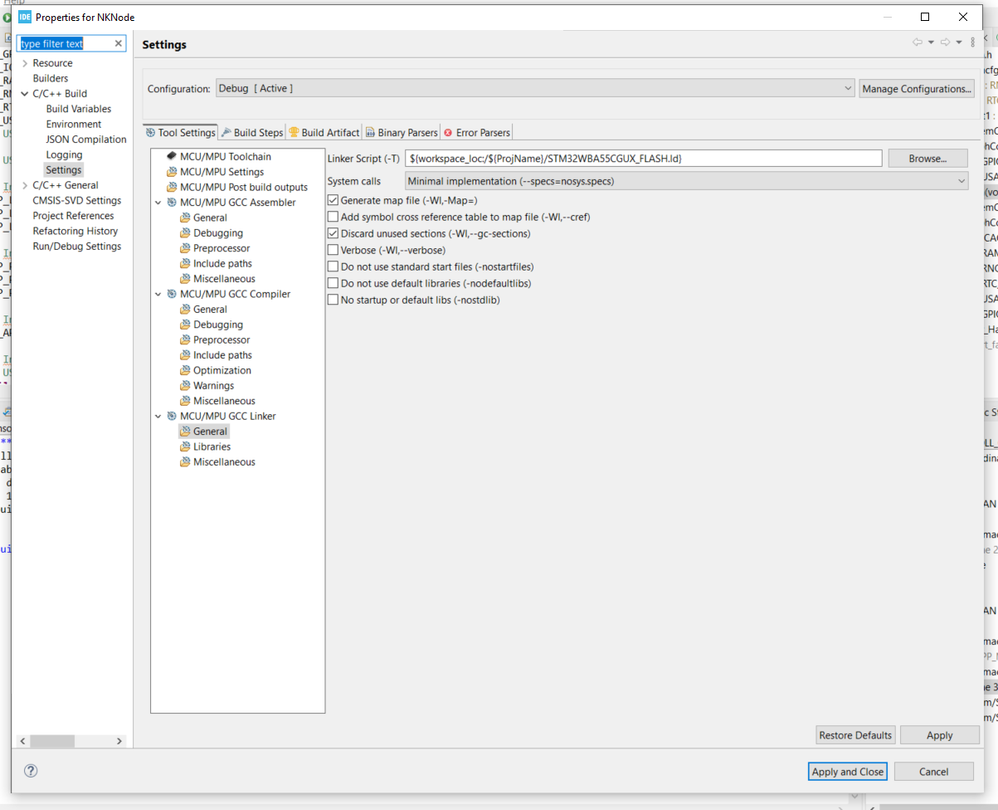The image size is (998, 810).
Task: Click the Compiler Optimization folder icon
Action: point(185,370)
